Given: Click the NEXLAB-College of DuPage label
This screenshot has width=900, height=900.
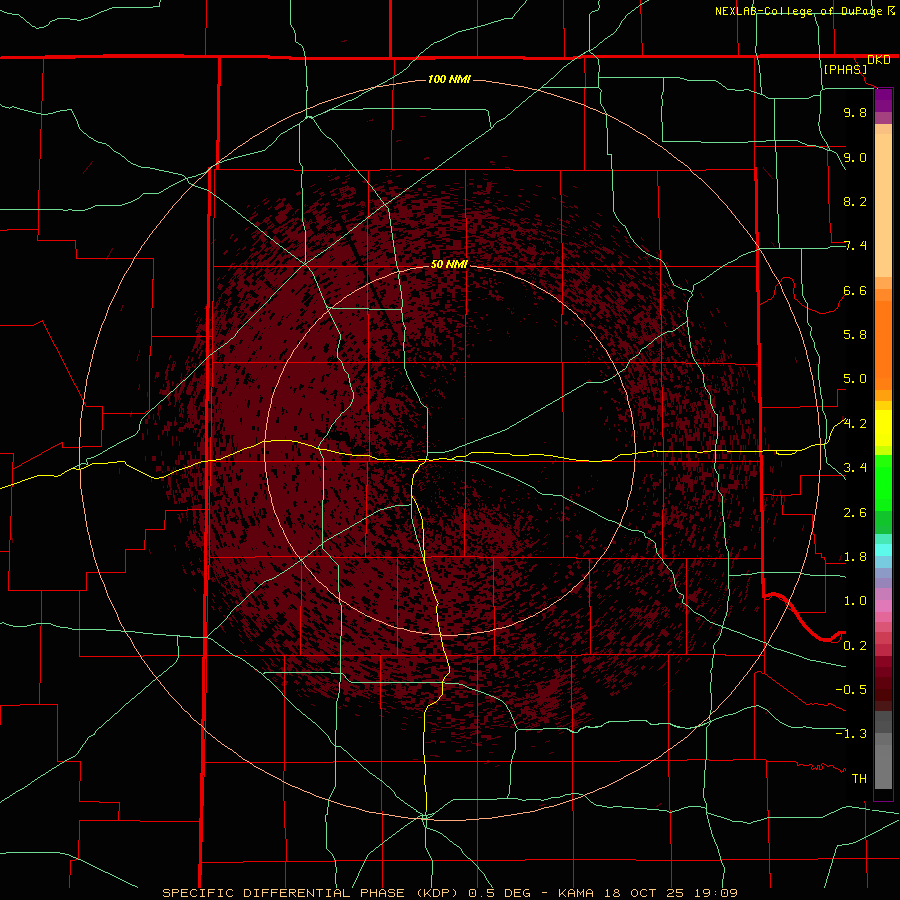Looking at the screenshot, I should [x=798, y=11].
